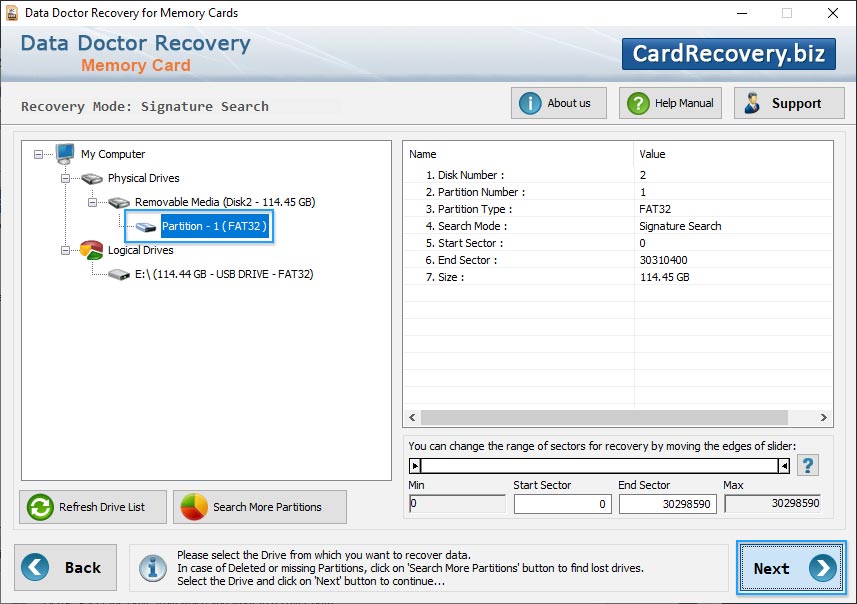The image size is (857, 604).
Task: Click the Next right-arrow icon
Action: click(823, 568)
